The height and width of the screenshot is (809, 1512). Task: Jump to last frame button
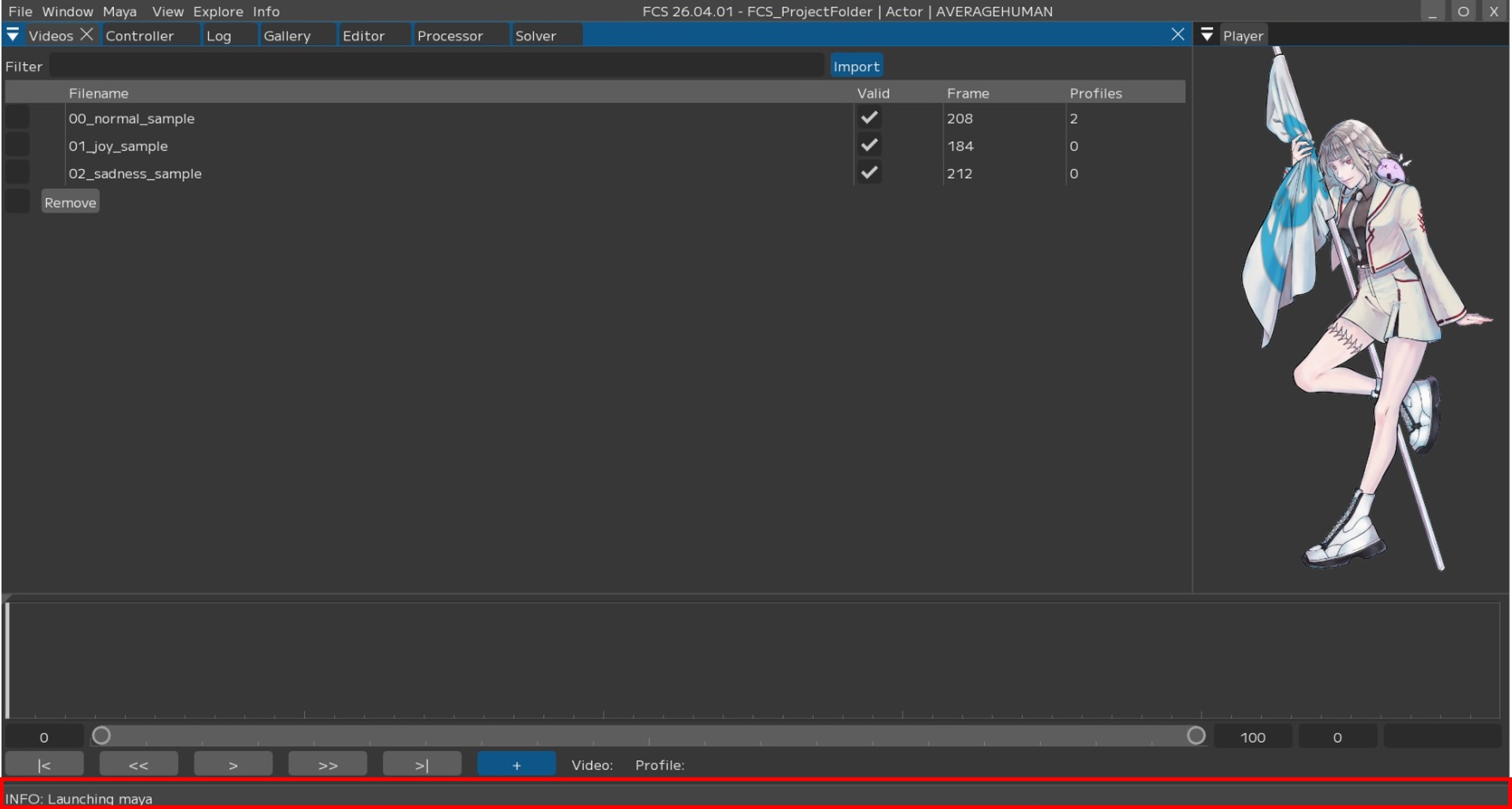pyautogui.click(x=422, y=765)
